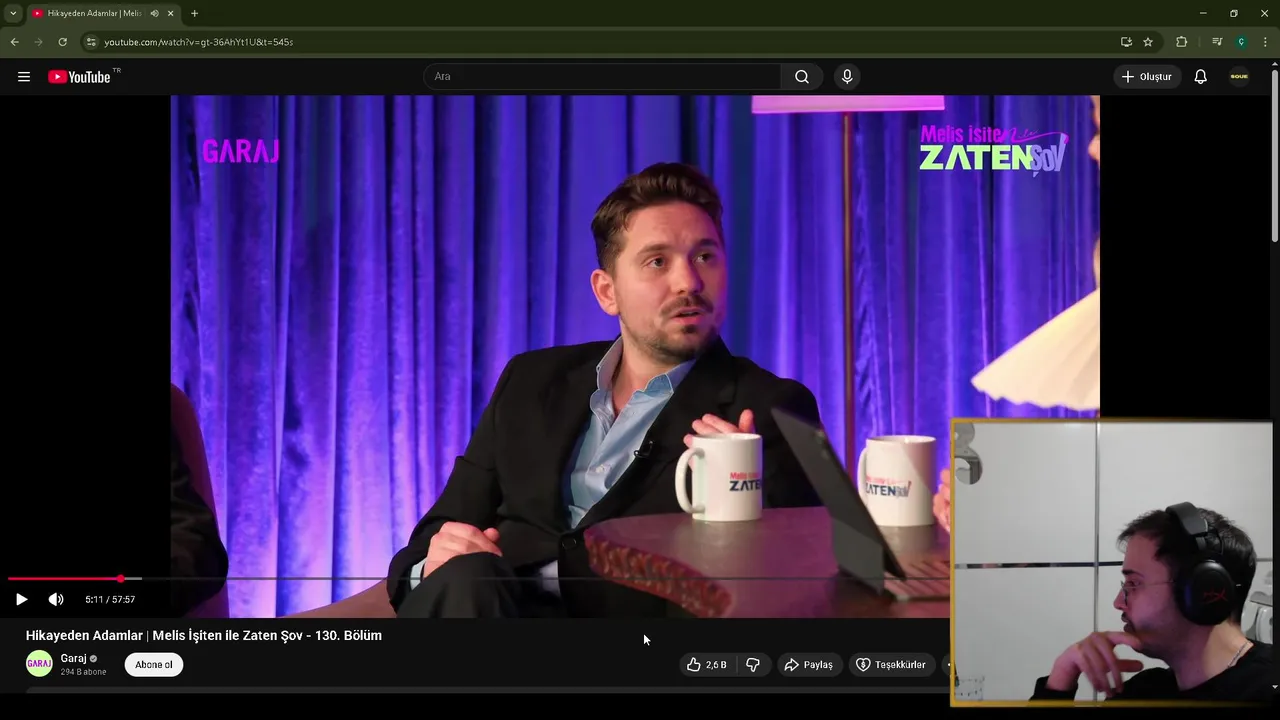The height and width of the screenshot is (720, 1280).
Task: Bookmark this page with the star
Action: [x=1148, y=42]
